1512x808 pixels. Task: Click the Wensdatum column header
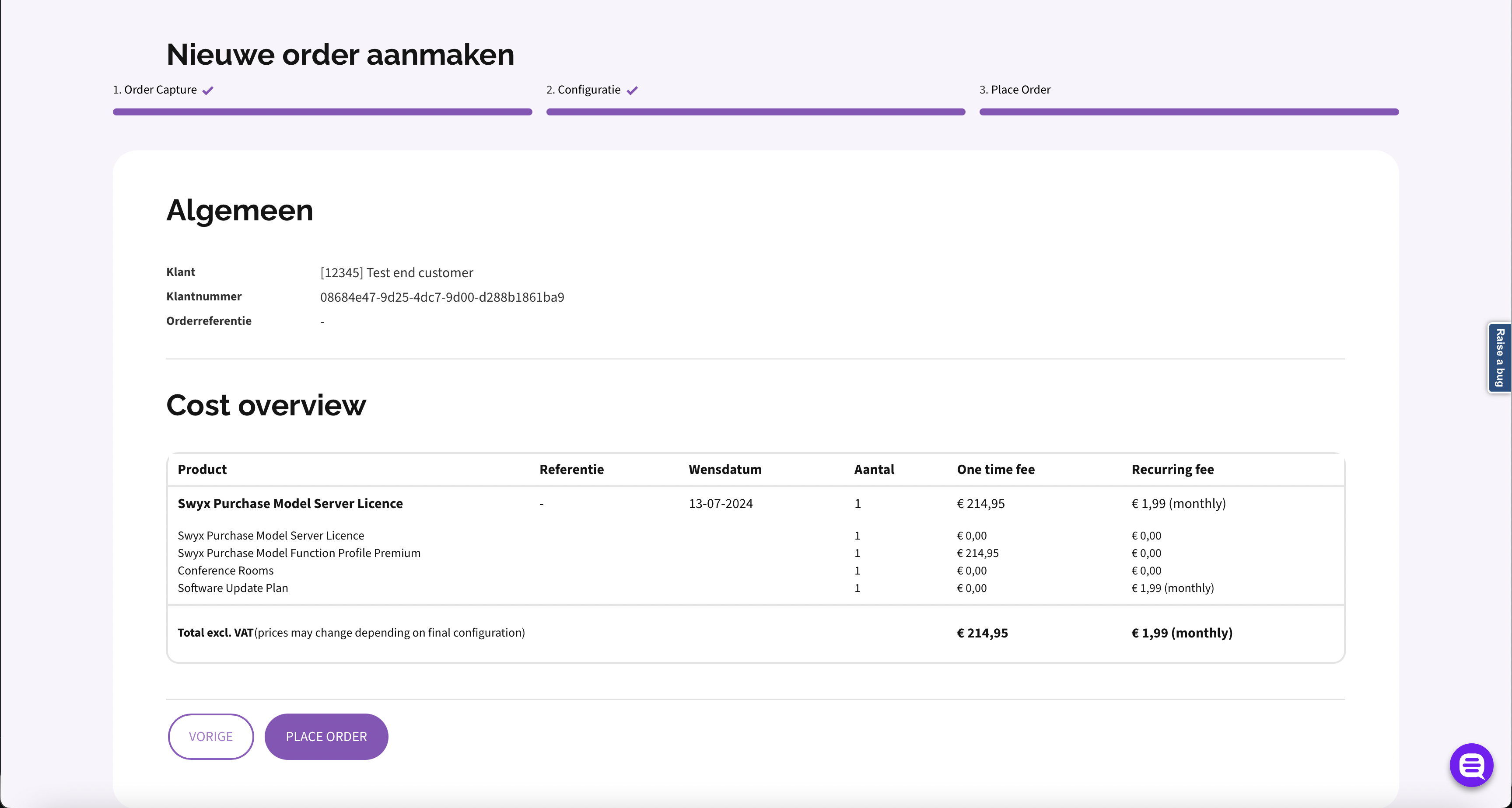click(725, 469)
